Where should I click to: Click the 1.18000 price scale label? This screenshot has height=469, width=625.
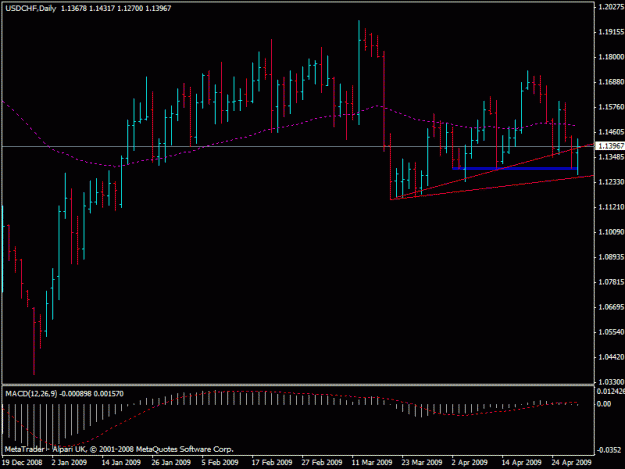pyautogui.click(x=611, y=57)
